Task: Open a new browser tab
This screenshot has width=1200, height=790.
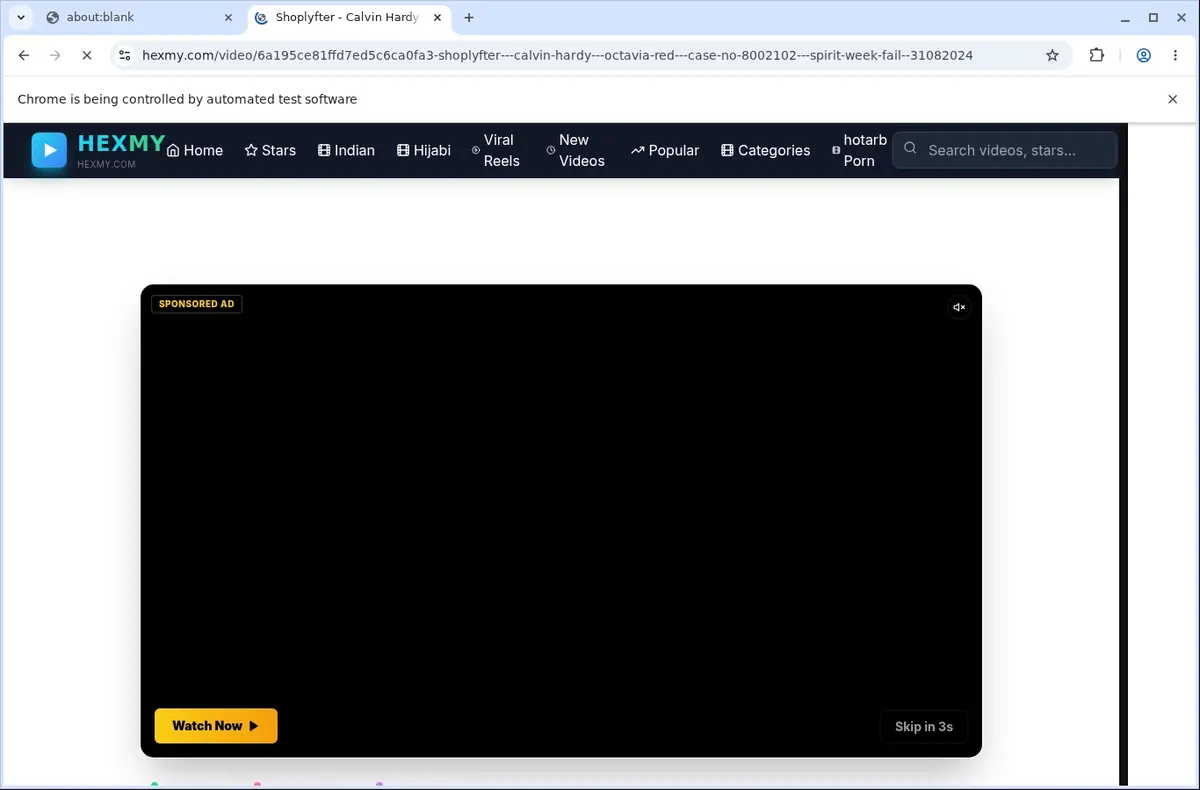Action: (x=469, y=18)
